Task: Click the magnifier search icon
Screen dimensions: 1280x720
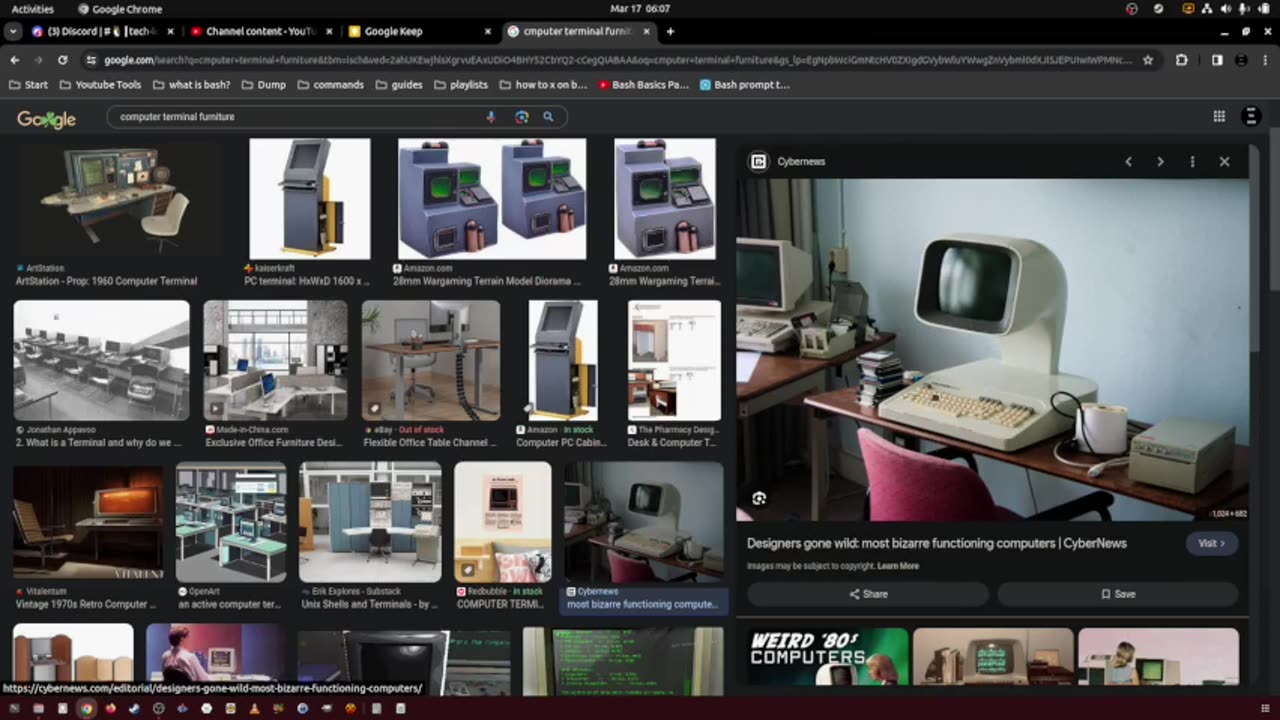Action: 548,117
